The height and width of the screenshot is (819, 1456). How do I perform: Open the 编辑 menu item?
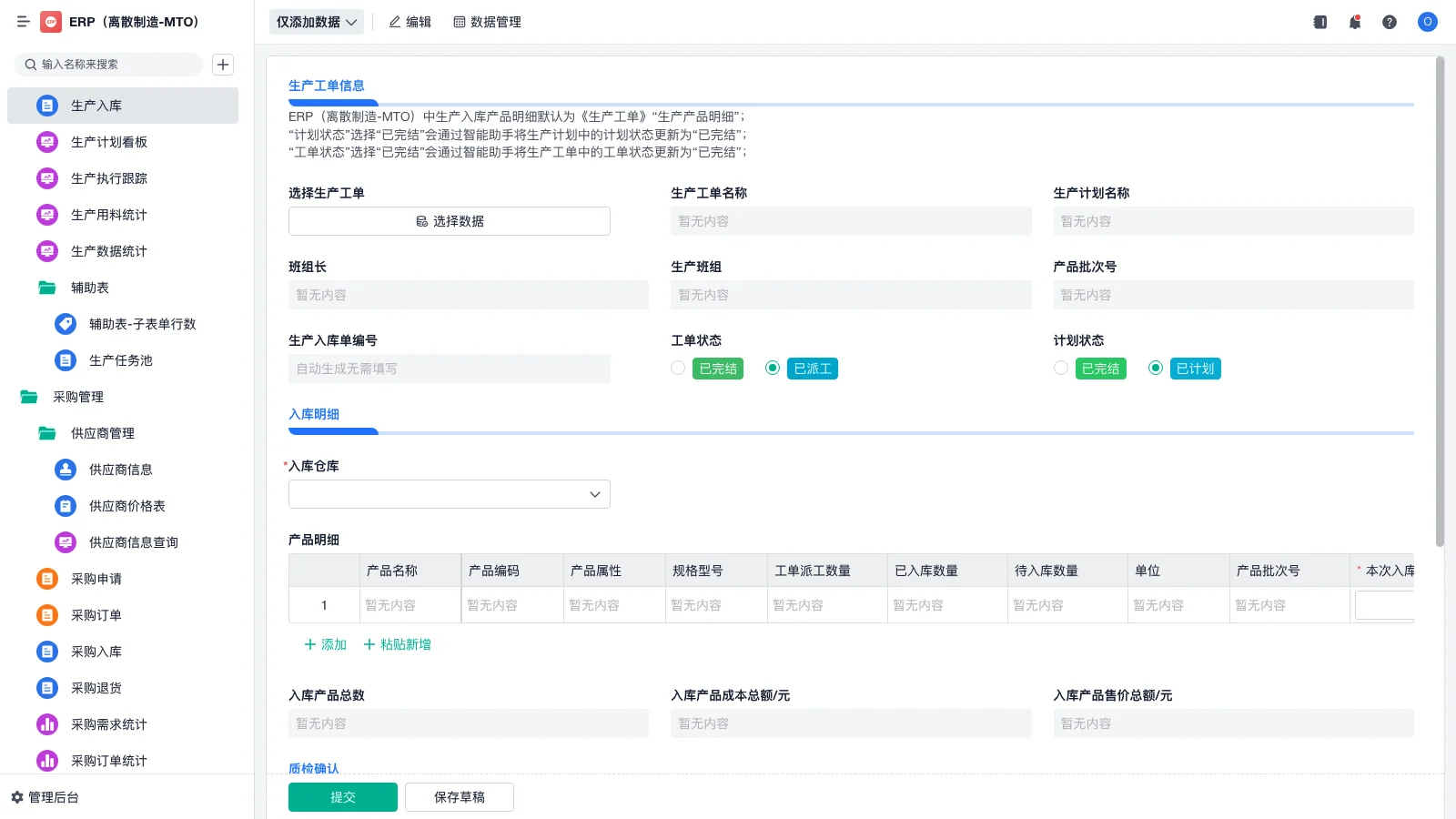point(410,22)
